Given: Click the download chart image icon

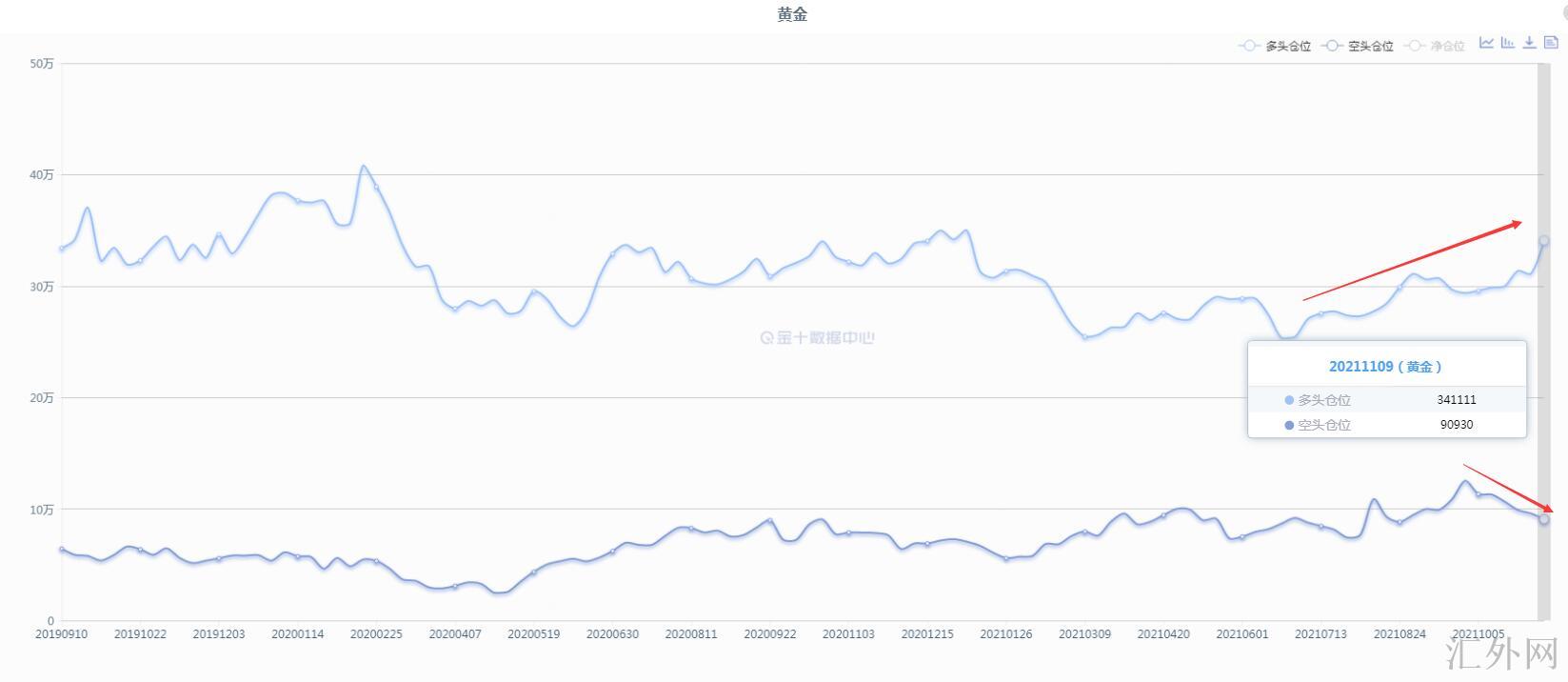Looking at the screenshot, I should 1529,43.
